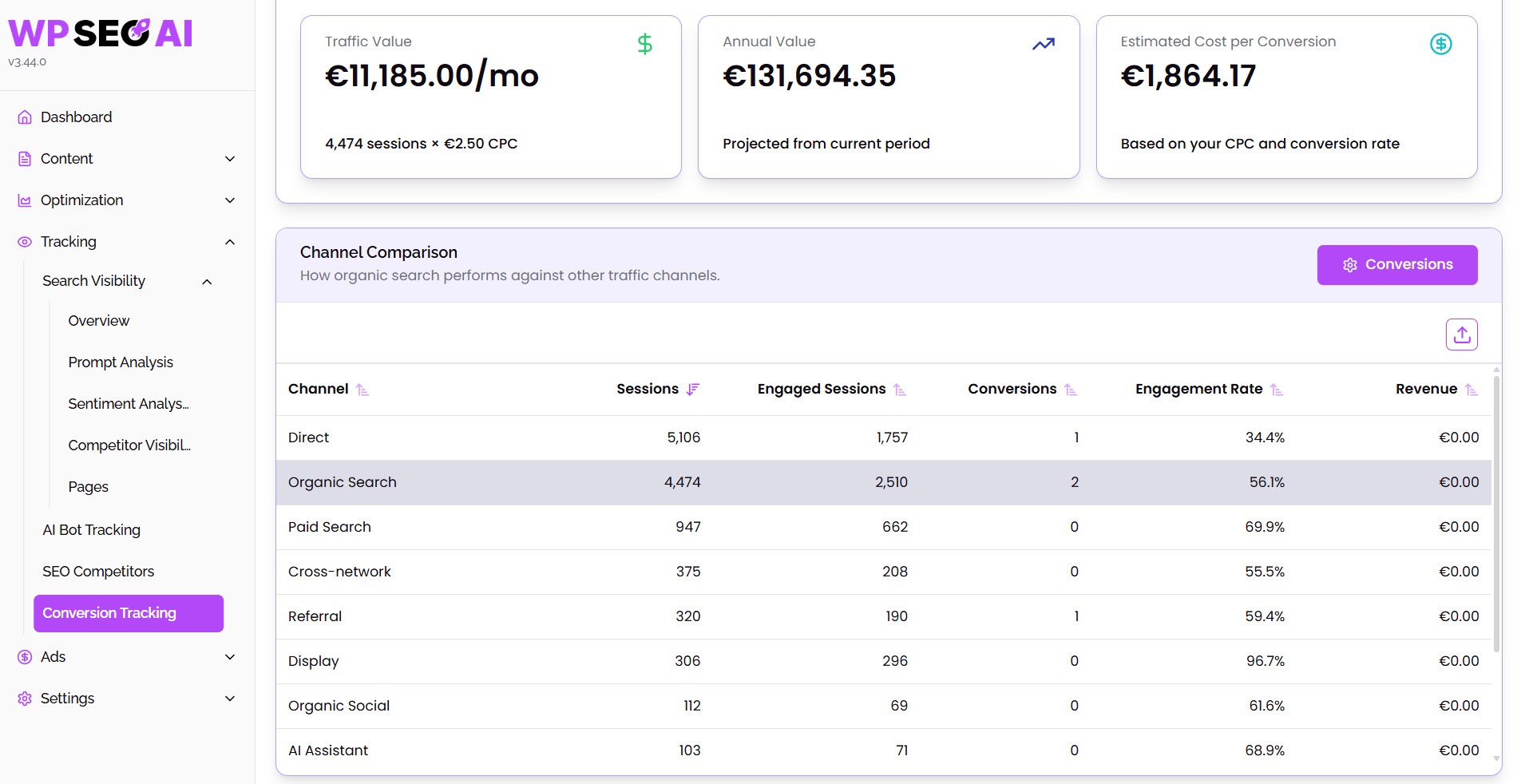The height and width of the screenshot is (784, 1521).
Task: Click Revenue column sort icon
Action: 1471,390
